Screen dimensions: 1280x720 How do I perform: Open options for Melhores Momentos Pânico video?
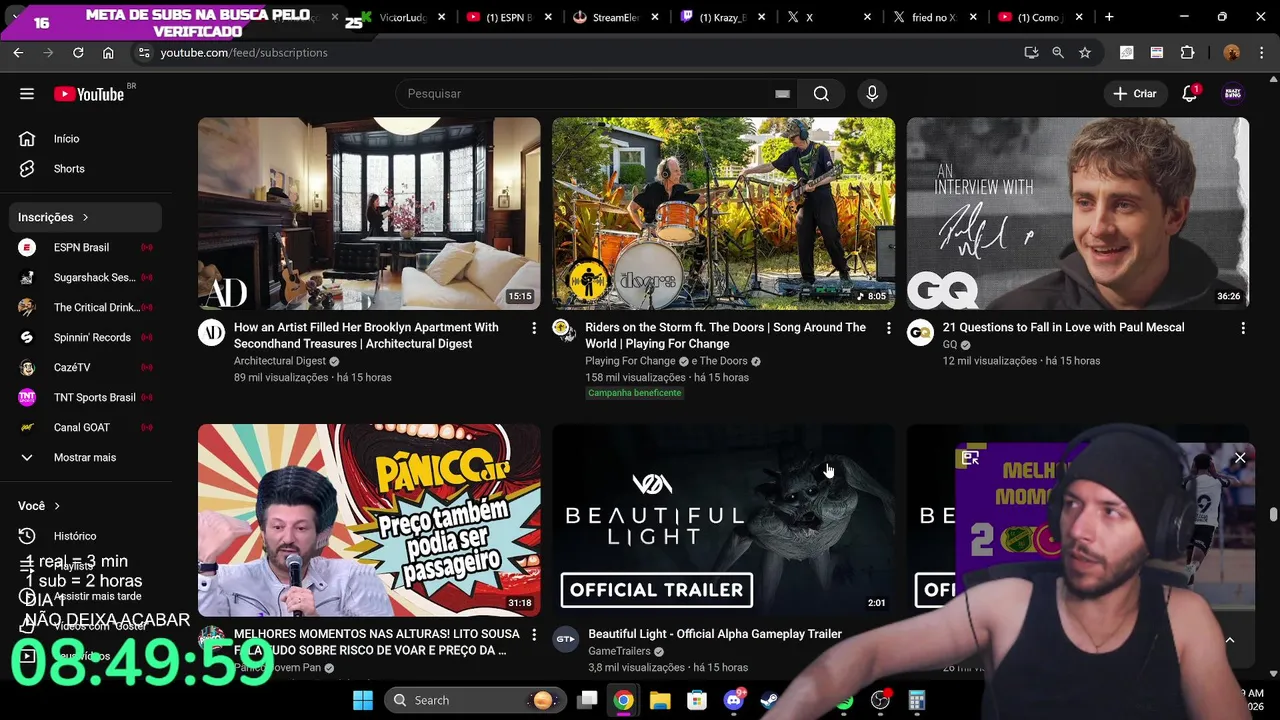[x=534, y=635]
